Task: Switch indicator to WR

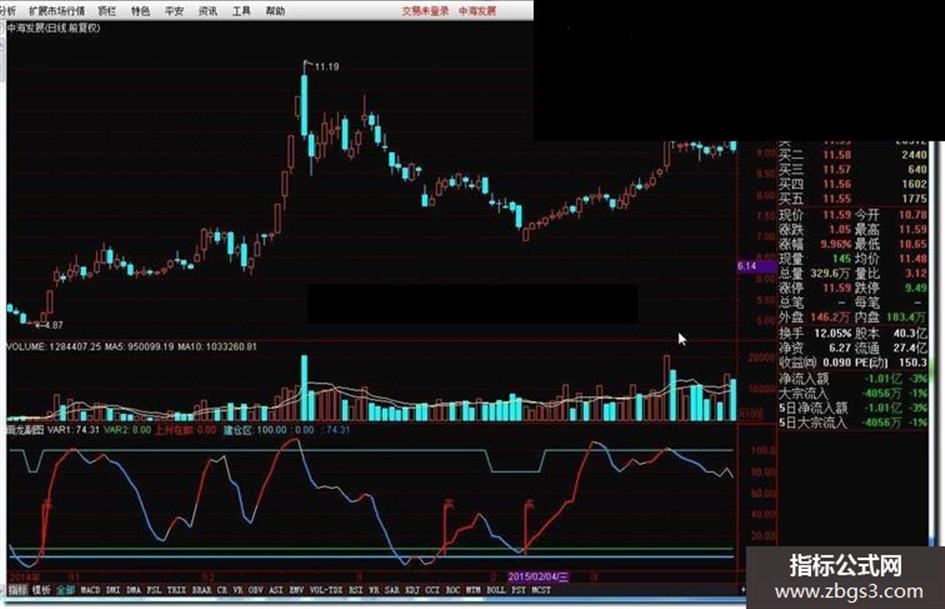Action: (x=374, y=590)
